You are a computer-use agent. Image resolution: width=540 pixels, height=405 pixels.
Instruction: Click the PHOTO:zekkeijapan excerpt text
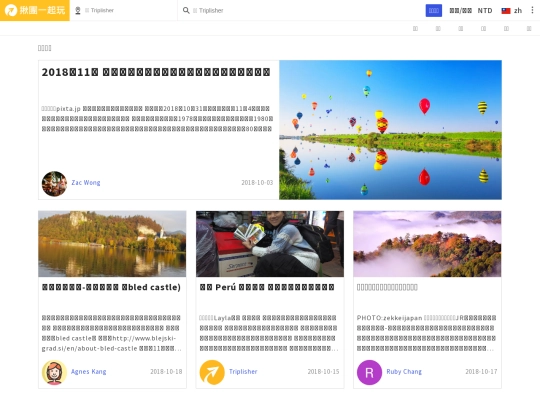(426, 333)
